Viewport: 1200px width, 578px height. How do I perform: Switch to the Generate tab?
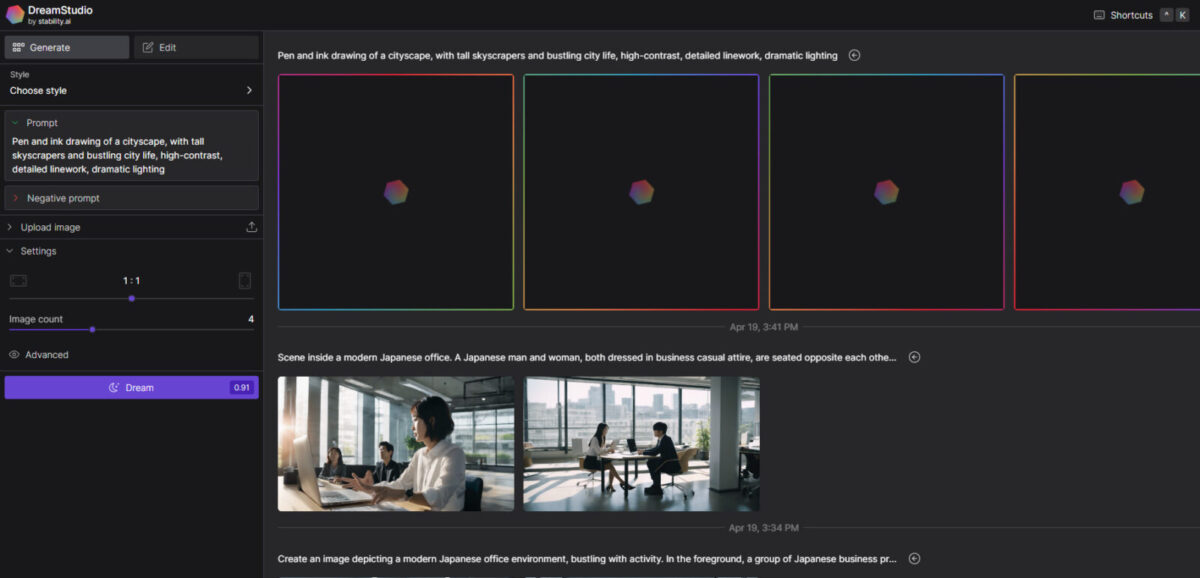66,47
